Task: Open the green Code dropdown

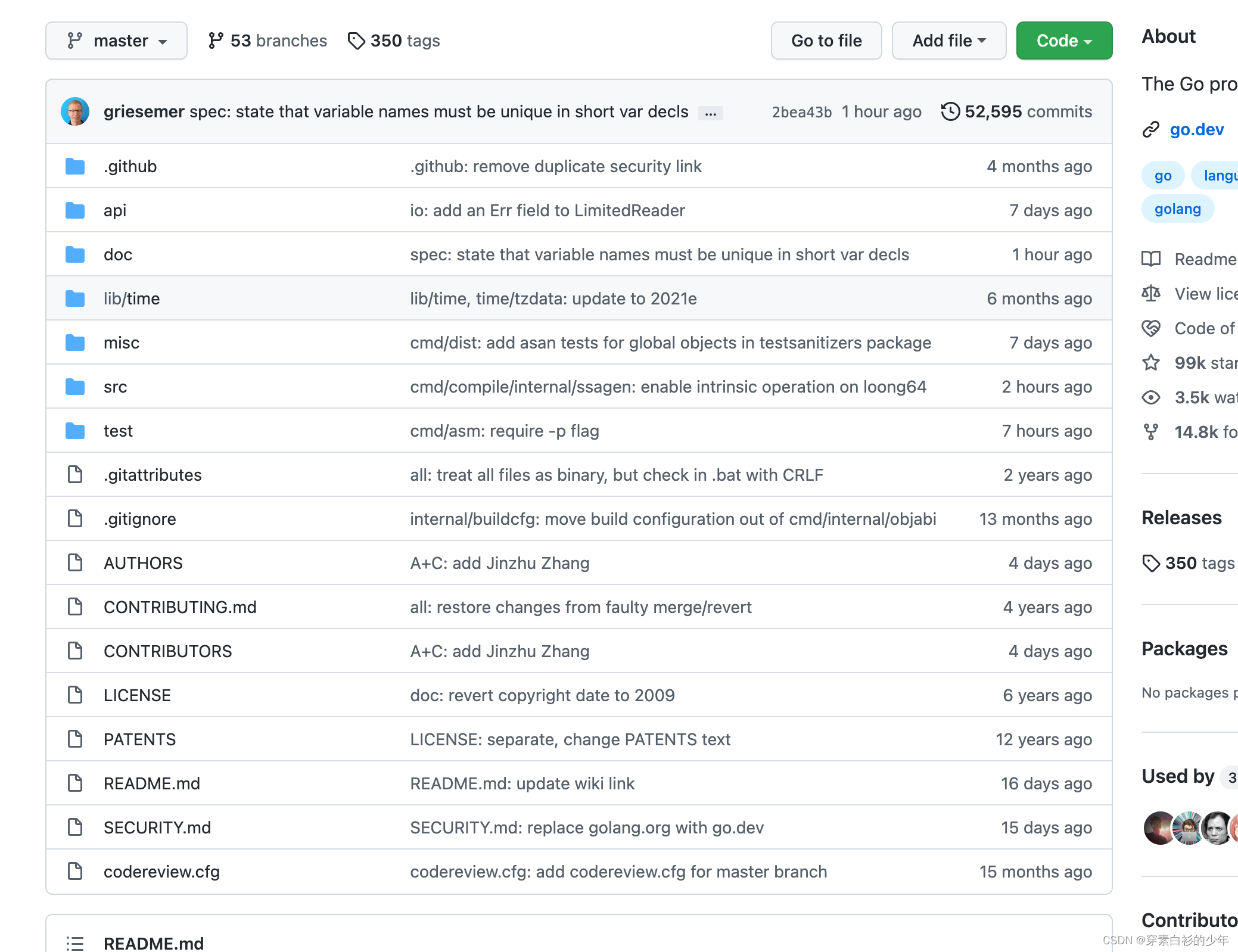Action: coord(1064,41)
